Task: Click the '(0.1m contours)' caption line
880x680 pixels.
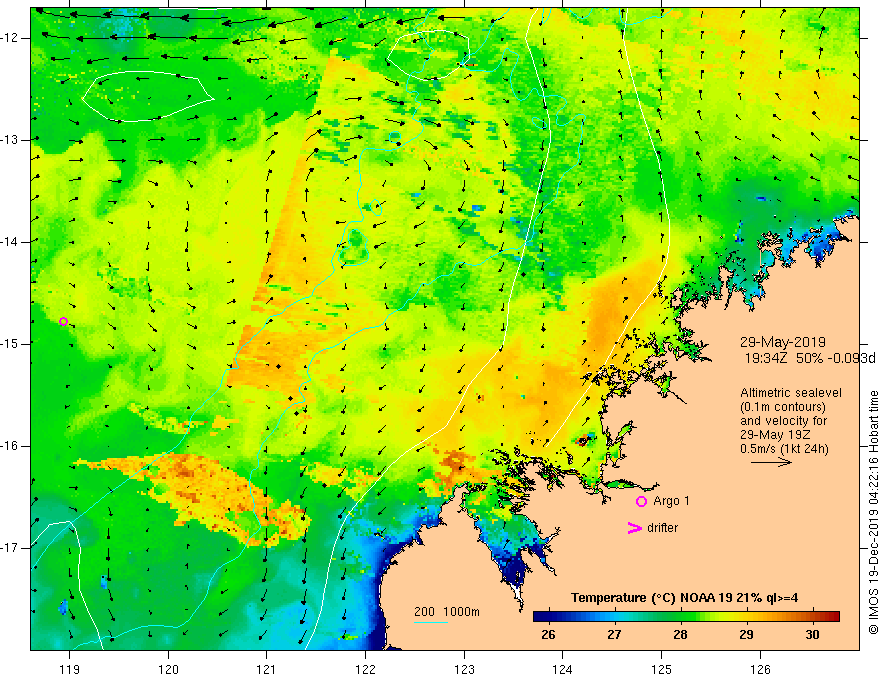Action: point(783,407)
